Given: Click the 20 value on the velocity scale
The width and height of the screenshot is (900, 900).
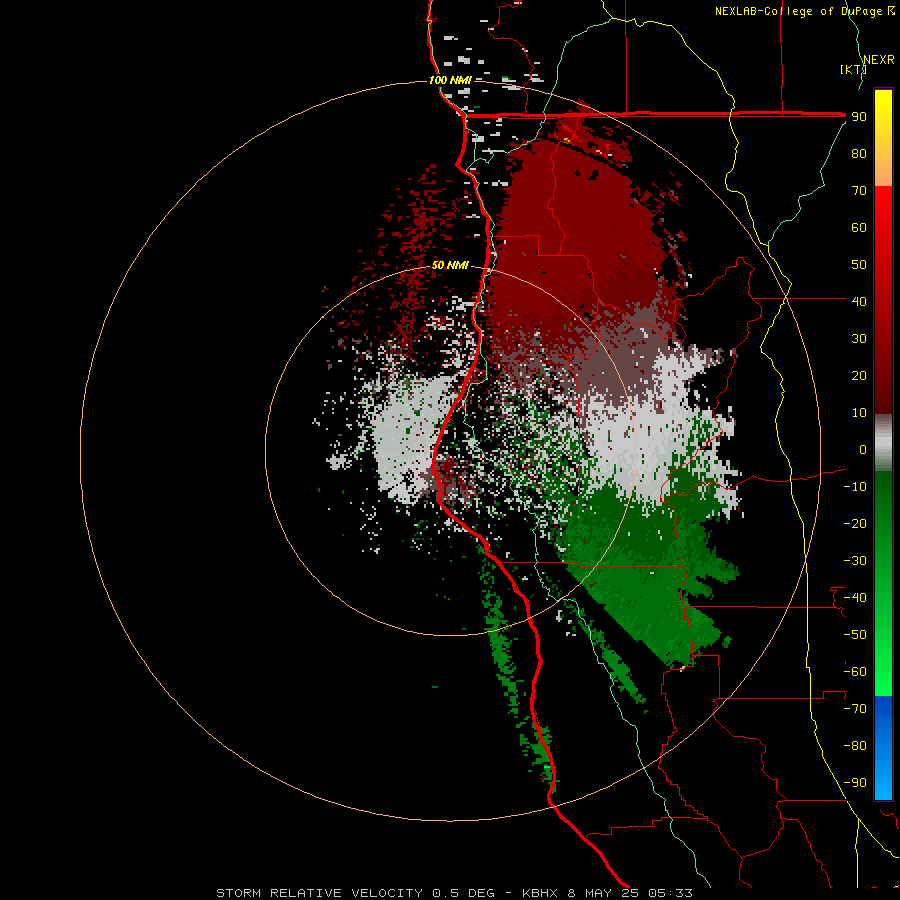Looking at the screenshot, I should pyautogui.click(x=859, y=376).
